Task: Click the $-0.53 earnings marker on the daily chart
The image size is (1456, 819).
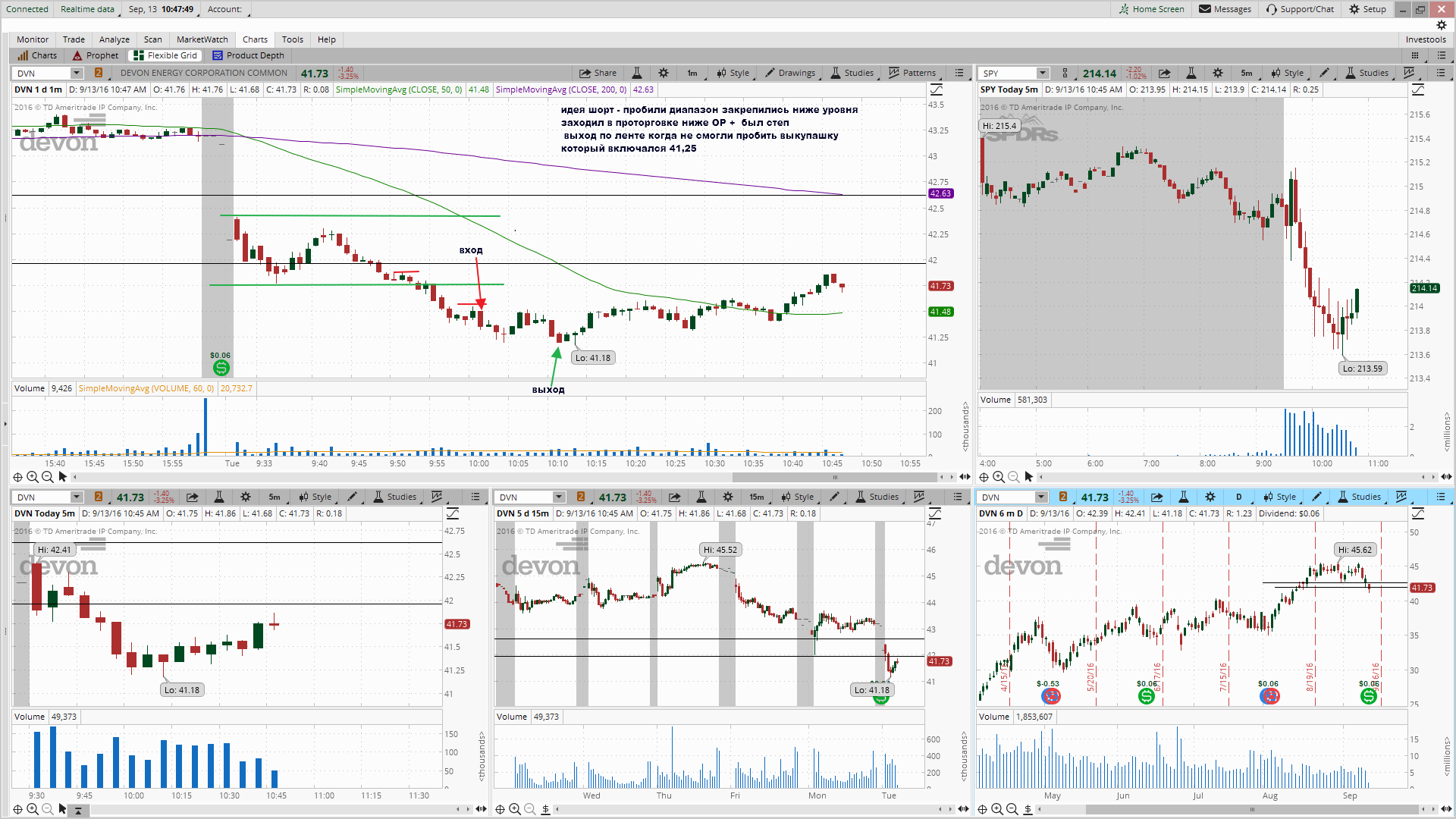Action: click(1050, 695)
